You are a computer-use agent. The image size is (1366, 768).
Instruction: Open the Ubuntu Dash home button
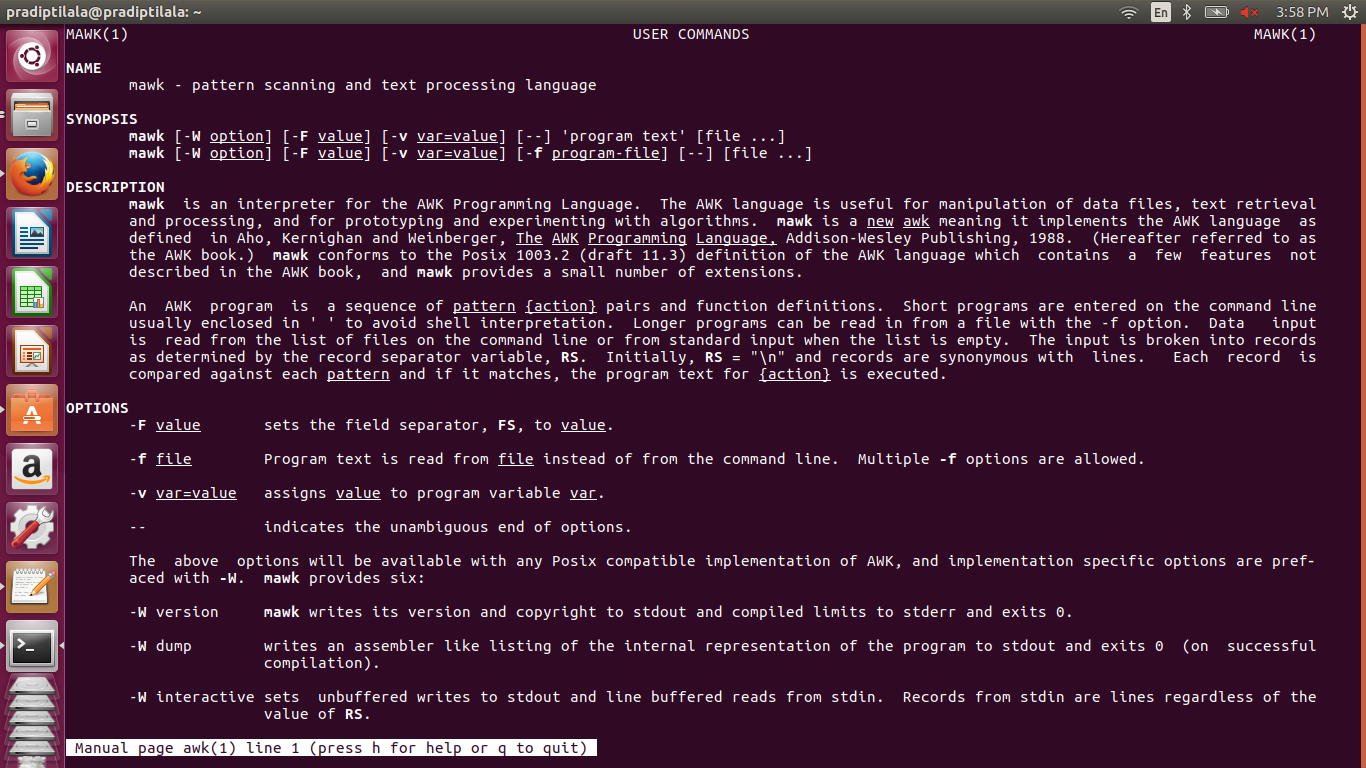[32, 55]
